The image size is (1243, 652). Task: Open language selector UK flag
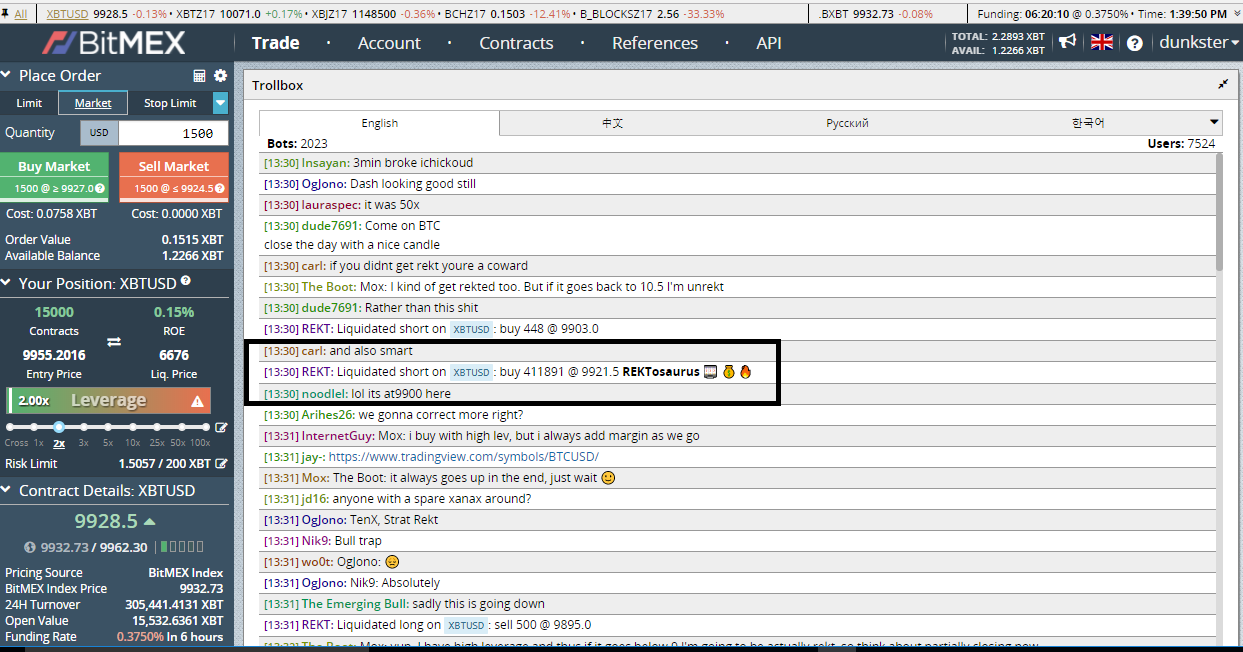coord(1102,42)
